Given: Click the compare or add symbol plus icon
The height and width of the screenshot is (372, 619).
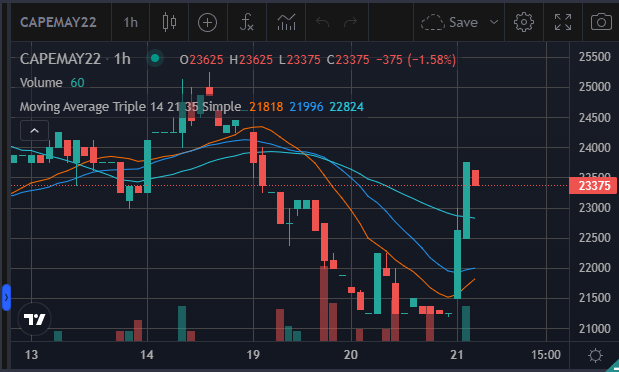Looking at the screenshot, I should pyautogui.click(x=208, y=23).
